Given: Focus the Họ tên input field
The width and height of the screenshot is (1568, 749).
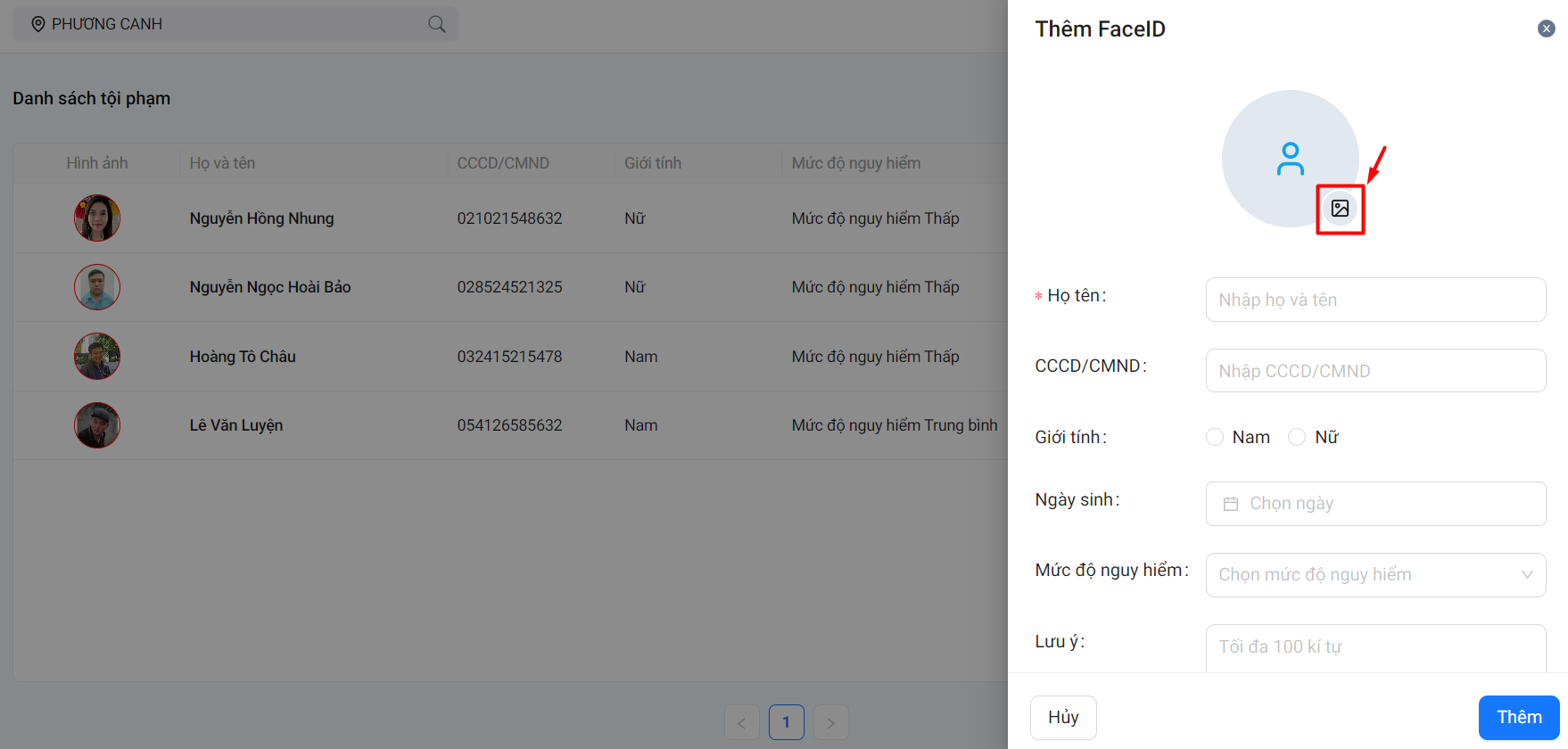Looking at the screenshot, I should (1375, 300).
